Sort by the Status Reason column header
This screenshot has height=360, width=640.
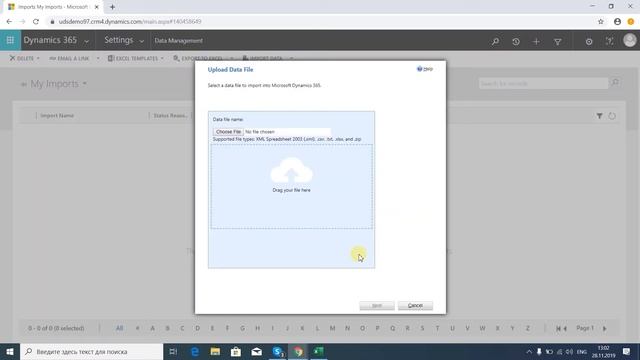(170, 116)
